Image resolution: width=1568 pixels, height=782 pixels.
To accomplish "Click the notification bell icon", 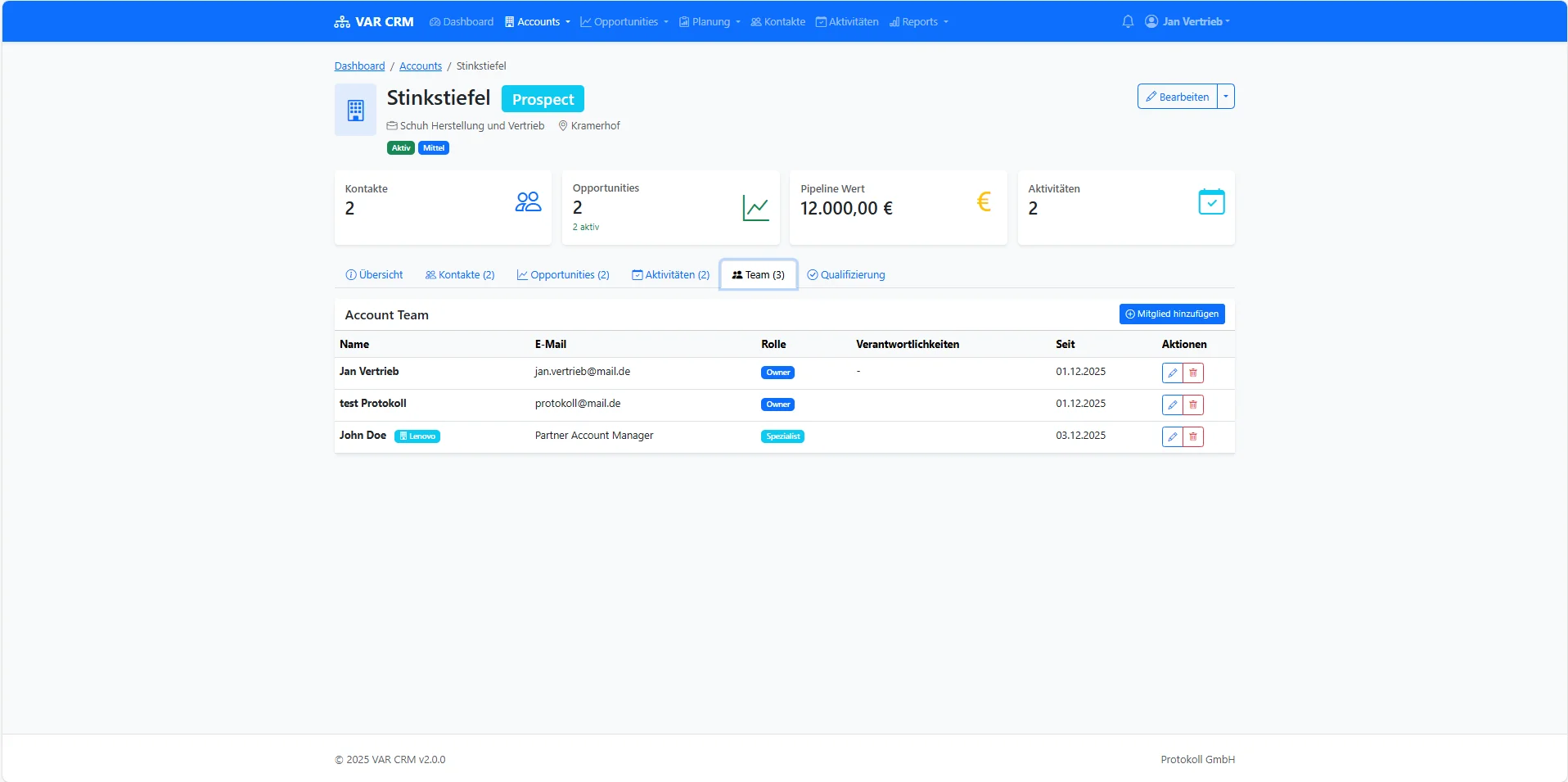I will (1128, 21).
